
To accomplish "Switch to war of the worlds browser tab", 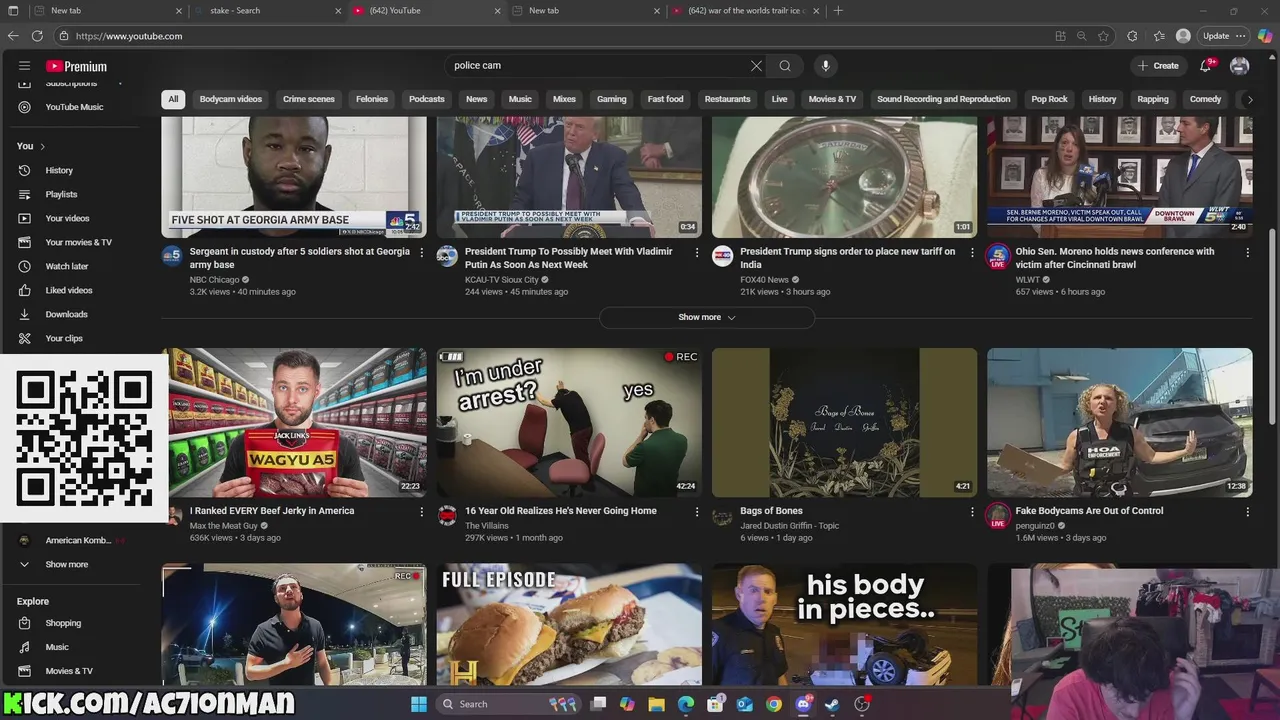I will pyautogui.click(x=745, y=11).
